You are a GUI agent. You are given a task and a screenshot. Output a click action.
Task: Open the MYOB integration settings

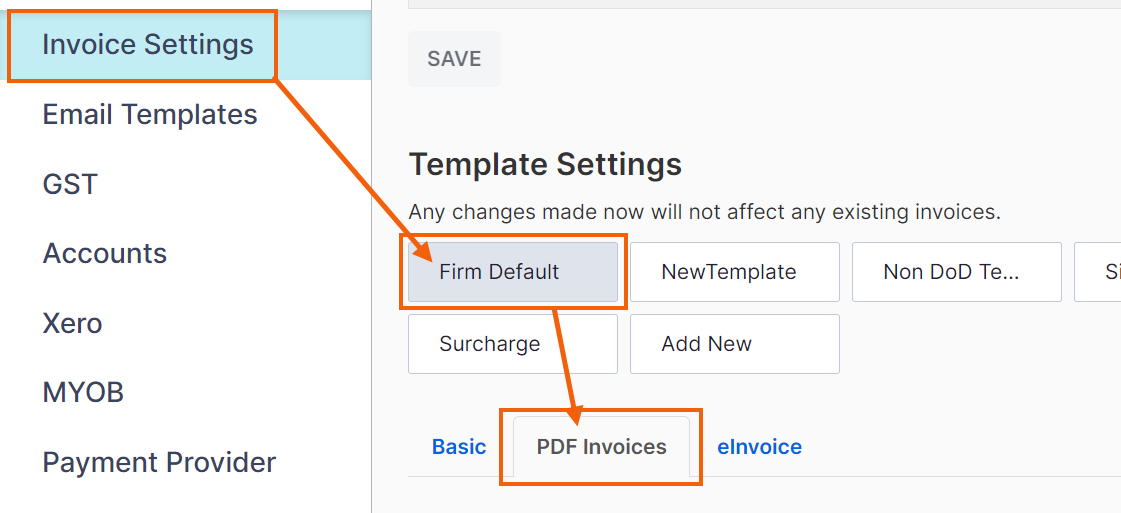click(83, 392)
